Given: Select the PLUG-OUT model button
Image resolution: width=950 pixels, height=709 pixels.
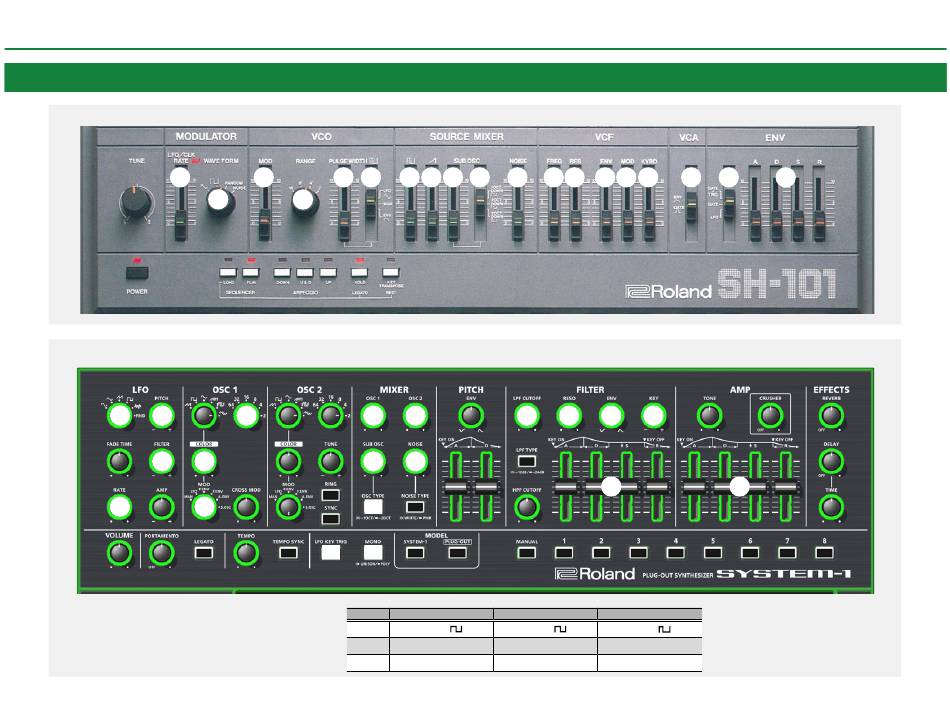Looking at the screenshot, I should (x=457, y=553).
